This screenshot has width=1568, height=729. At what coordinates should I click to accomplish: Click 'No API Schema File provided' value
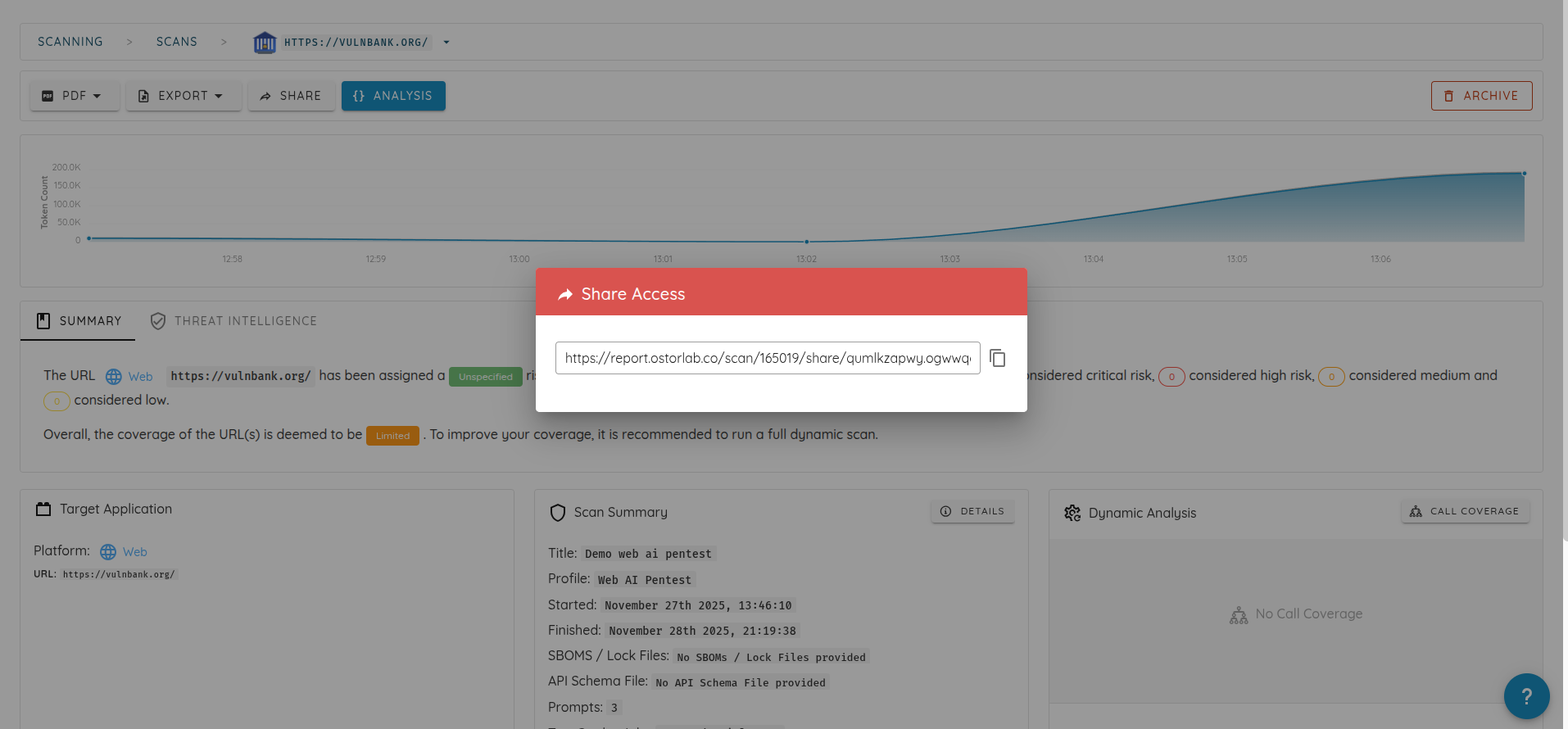[x=741, y=682]
